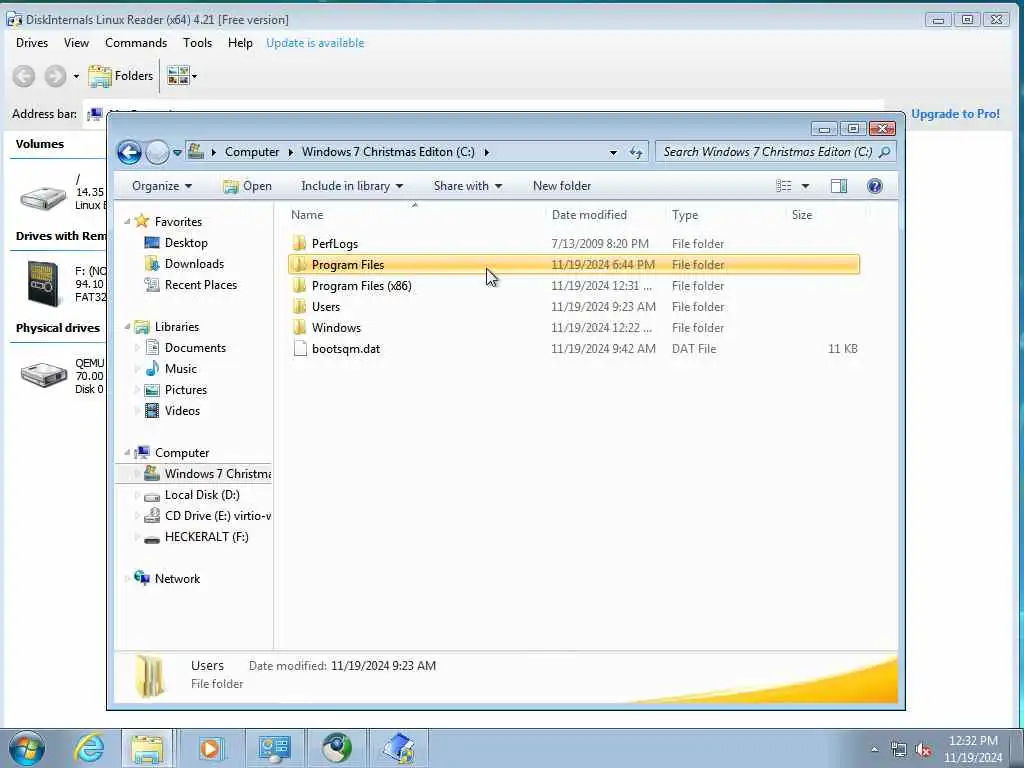Open the Explorer recent pages dropdown
Screen dimensions: 1024x768
[x=177, y=153]
